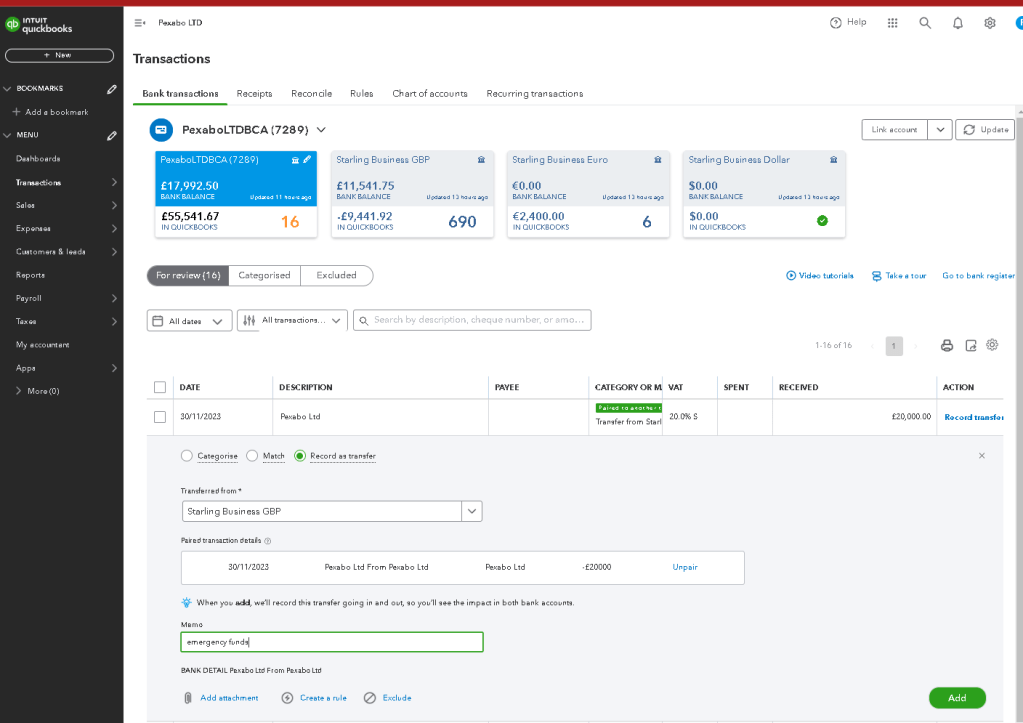Open the Link account dropdown arrow
The width and height of the screenshot is (1023, 723).
point(940,130)
